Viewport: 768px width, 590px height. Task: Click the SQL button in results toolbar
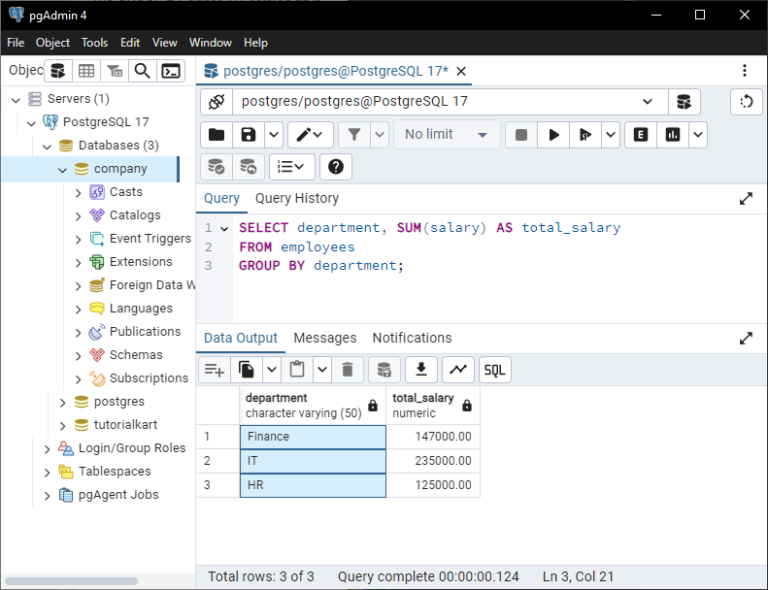click(494, 370)
